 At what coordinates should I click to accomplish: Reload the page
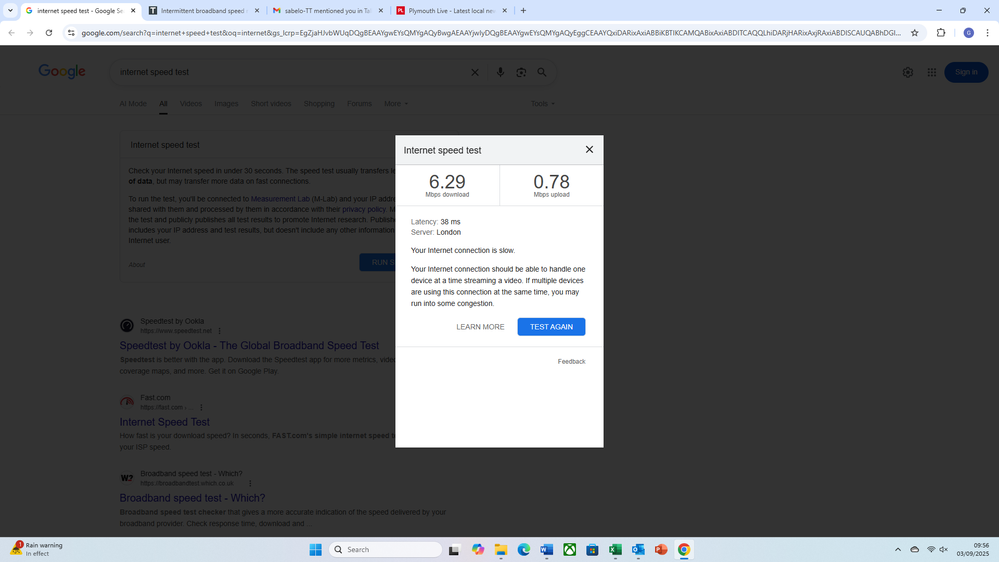tap(48, 33)
